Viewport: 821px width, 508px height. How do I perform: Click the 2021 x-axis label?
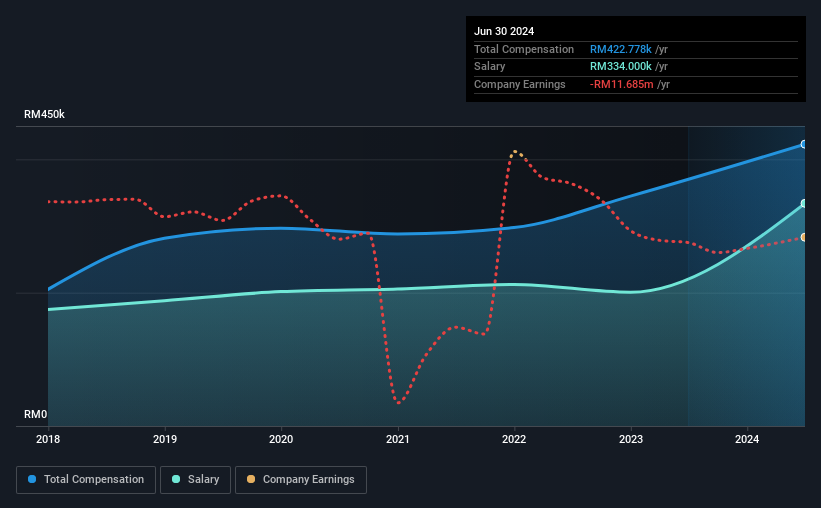click(x=398, y=439)
